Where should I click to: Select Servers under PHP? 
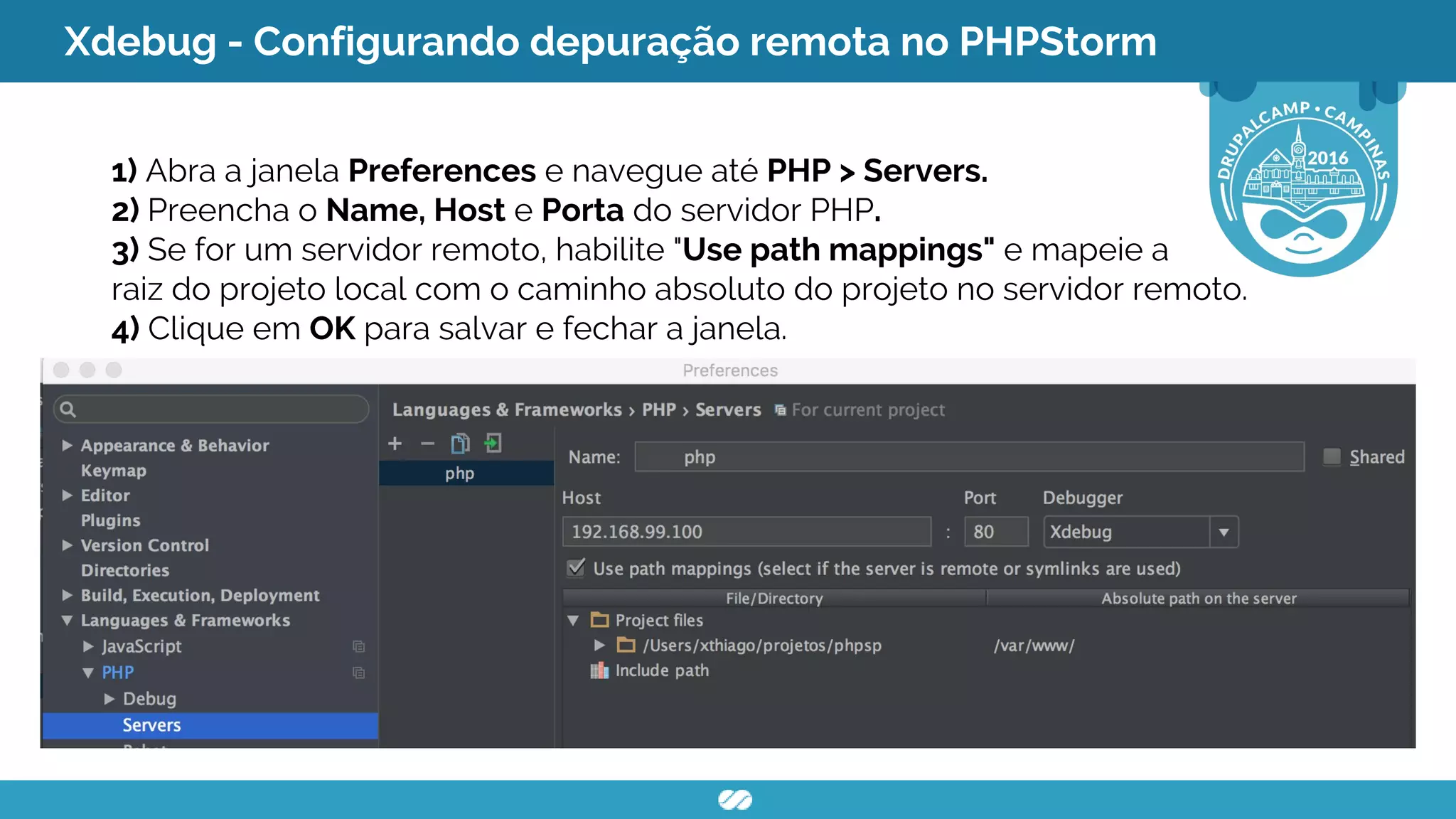point(210,725)
